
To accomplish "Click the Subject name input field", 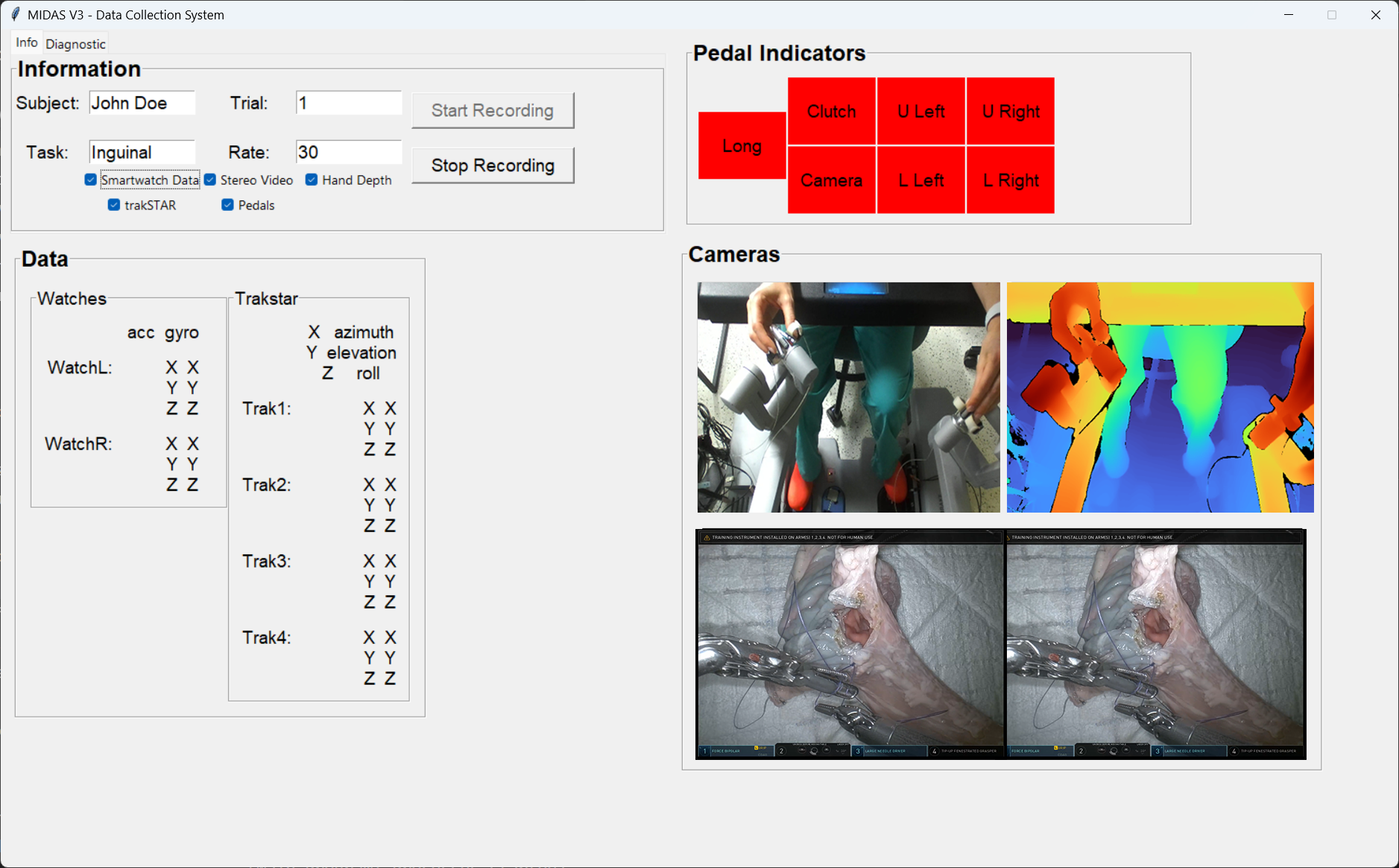I will 142,103.
